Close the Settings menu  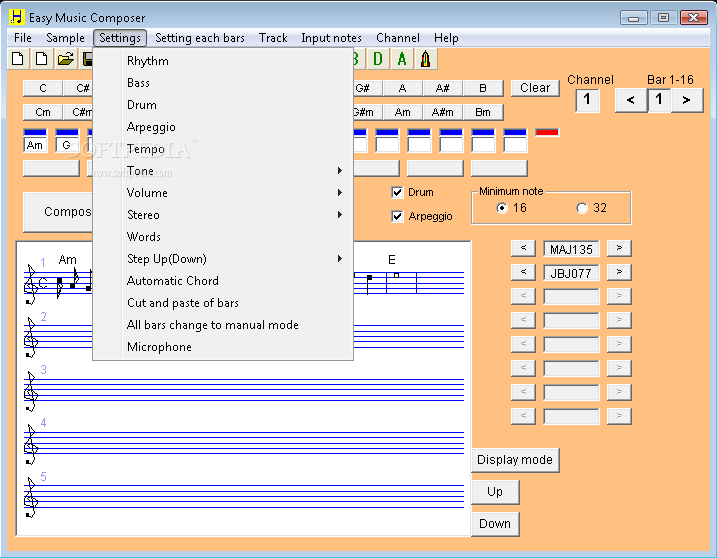(120, 38)
